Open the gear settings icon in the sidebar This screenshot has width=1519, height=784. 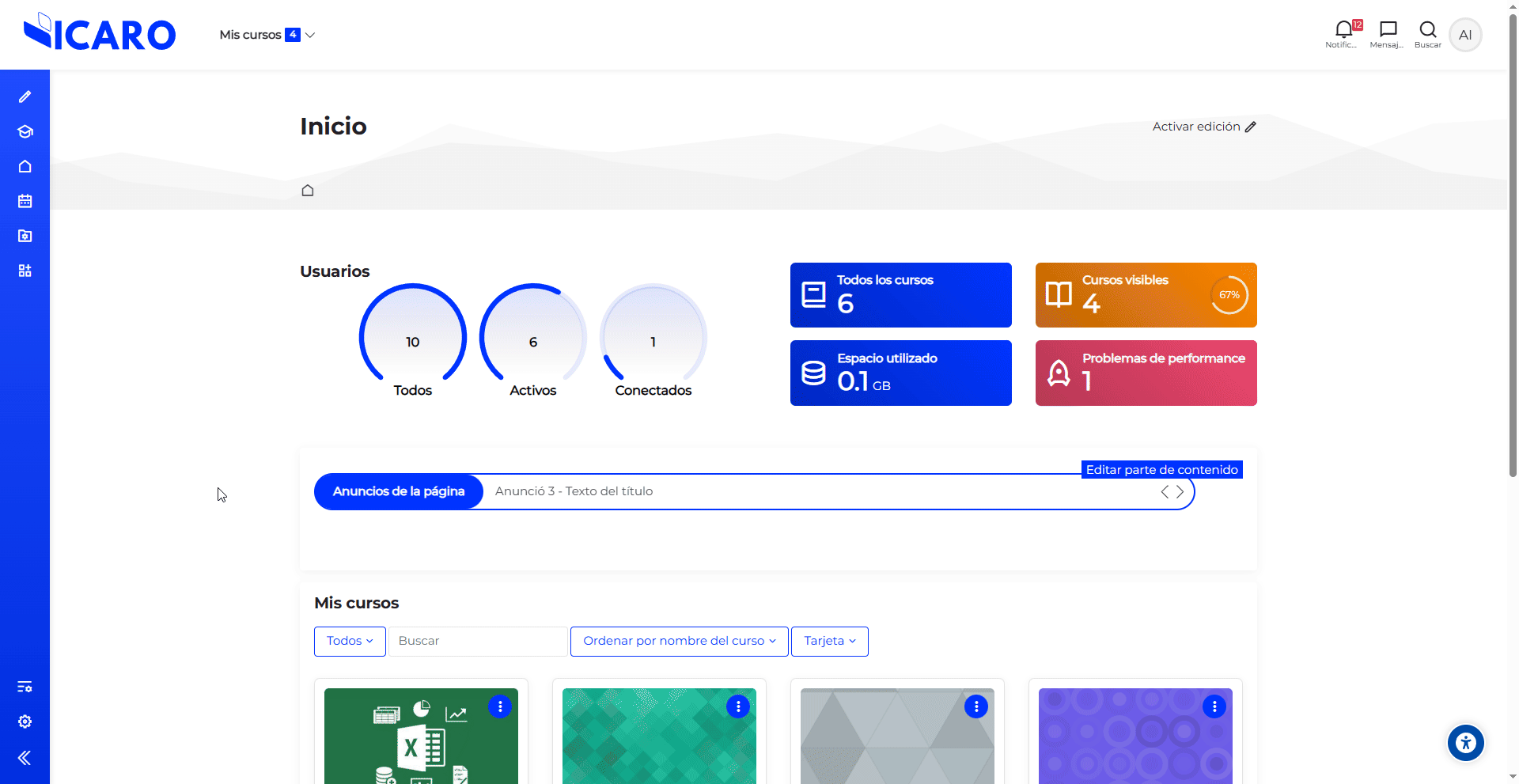click(x=25, y=721)
